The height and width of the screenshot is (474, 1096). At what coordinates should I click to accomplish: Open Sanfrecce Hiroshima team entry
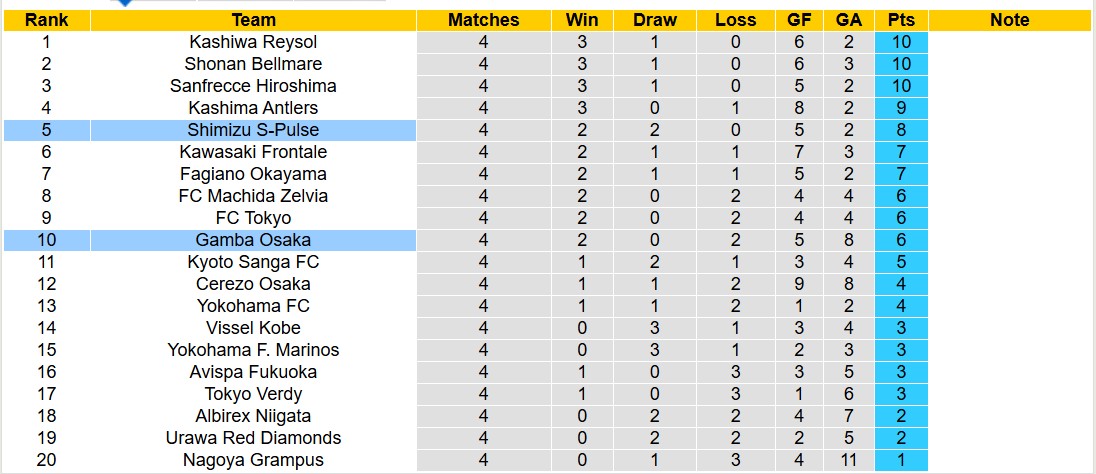[253, 86]
